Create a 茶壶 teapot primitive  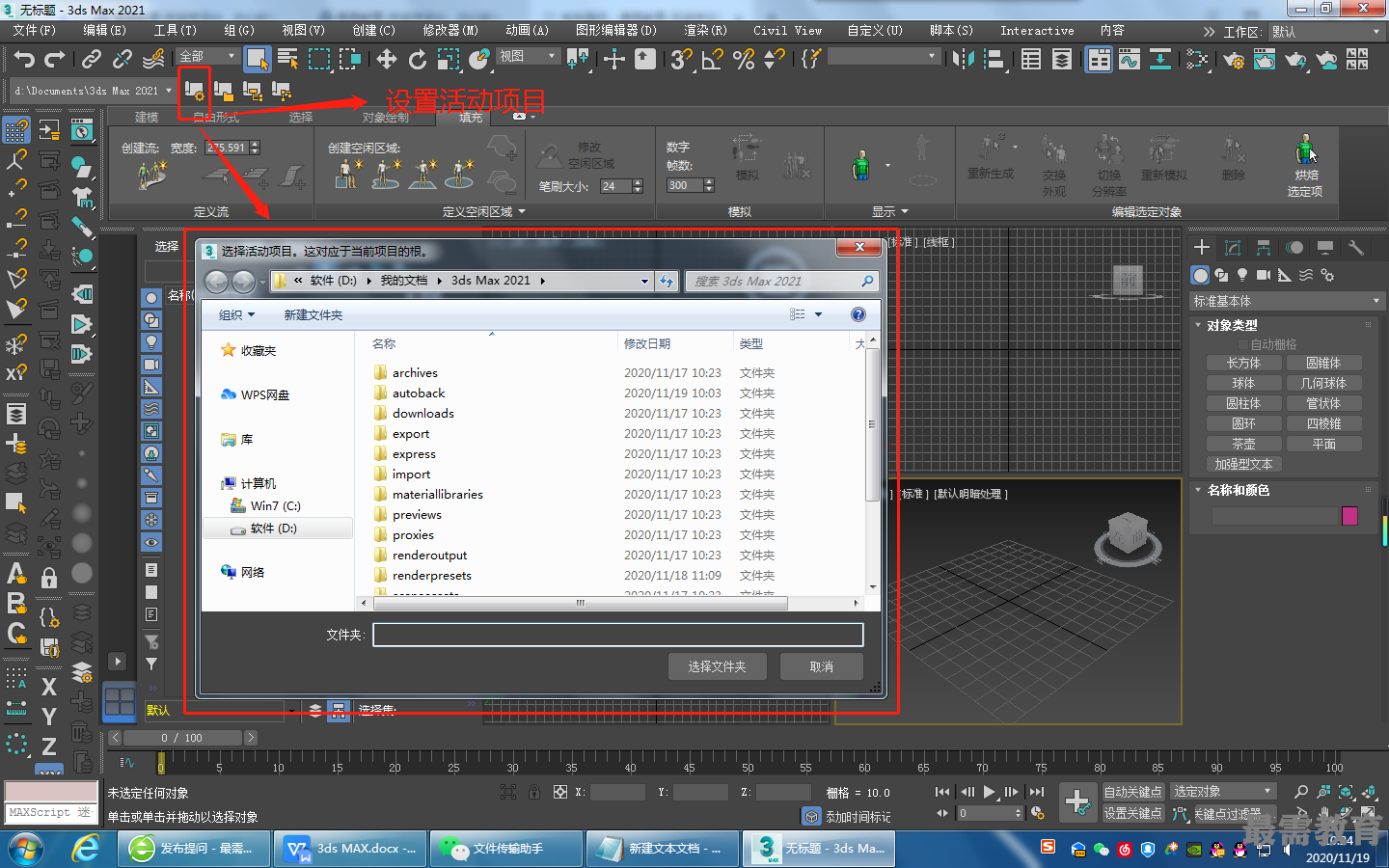coord(1243,444)
